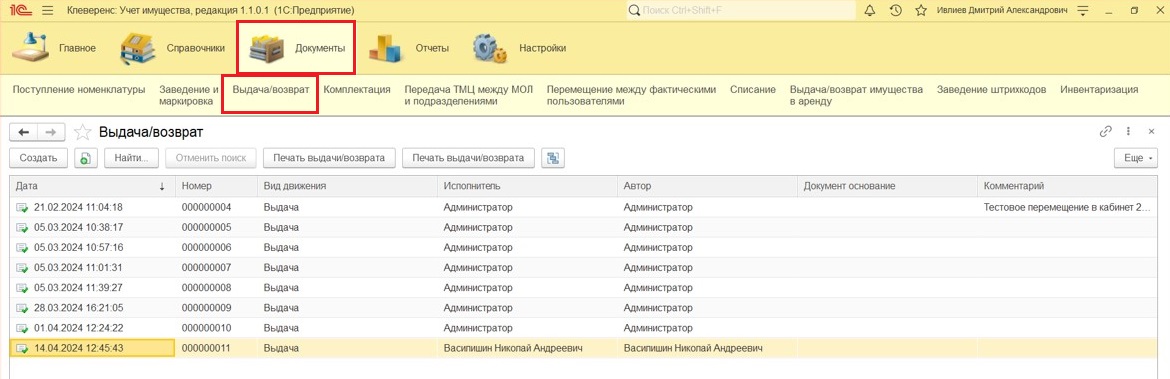
Task: Open the Справочники section
Action: [x=172, y=48]
